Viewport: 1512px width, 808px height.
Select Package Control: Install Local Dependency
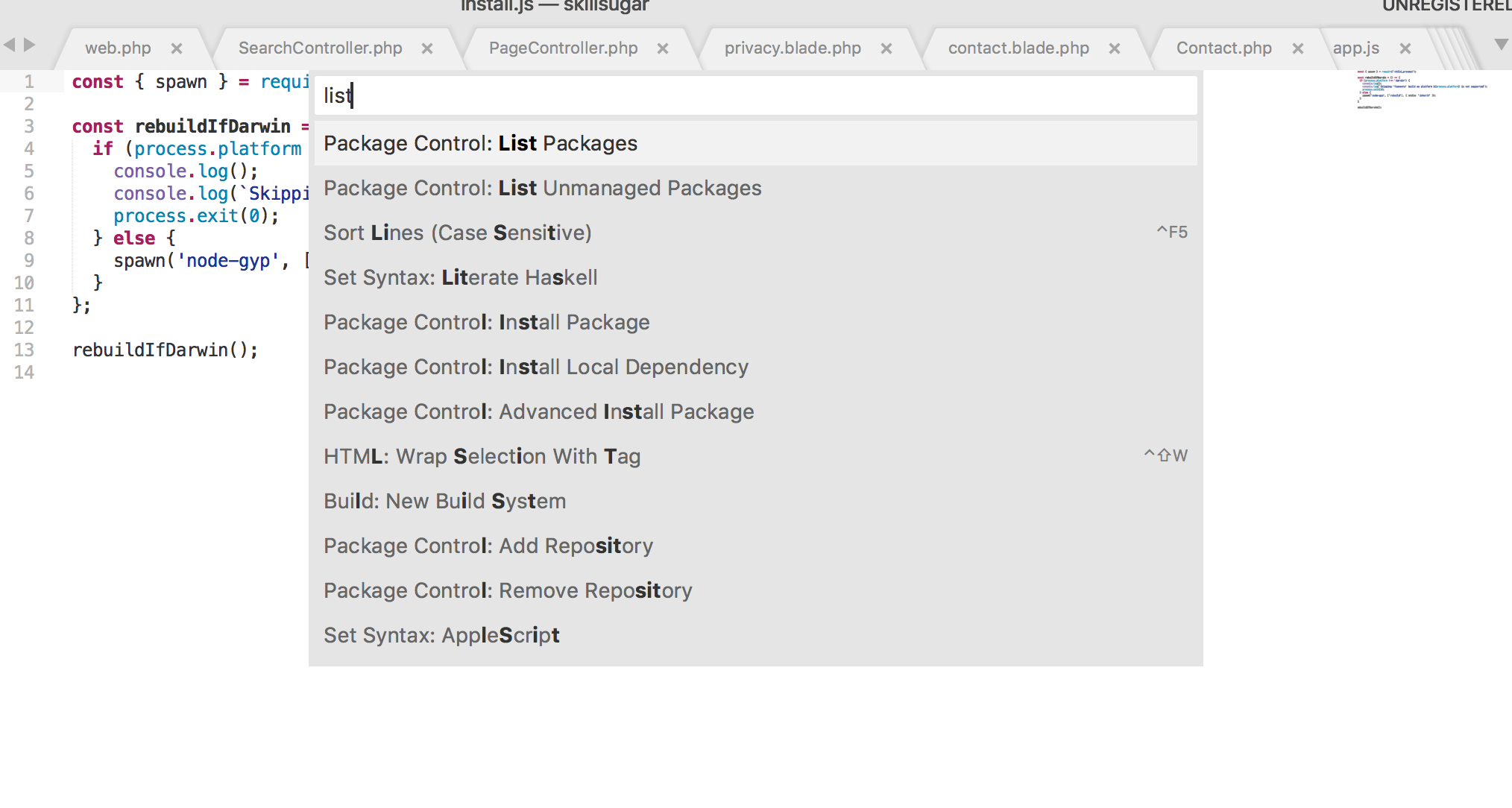coord(755,367)
